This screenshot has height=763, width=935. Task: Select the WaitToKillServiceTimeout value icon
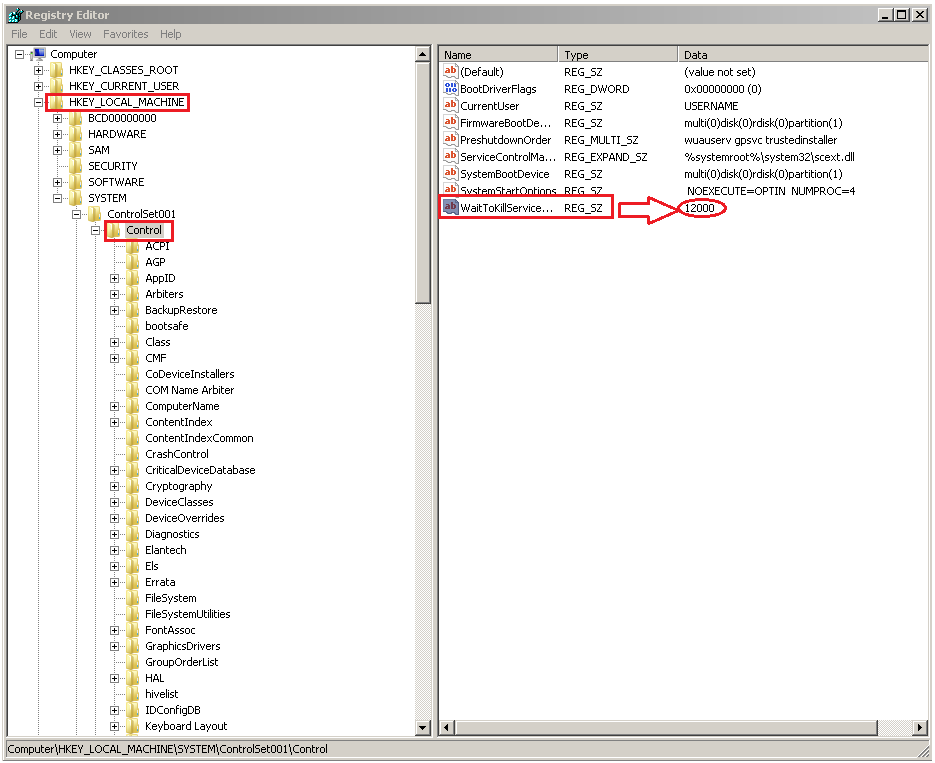point(450,207)
